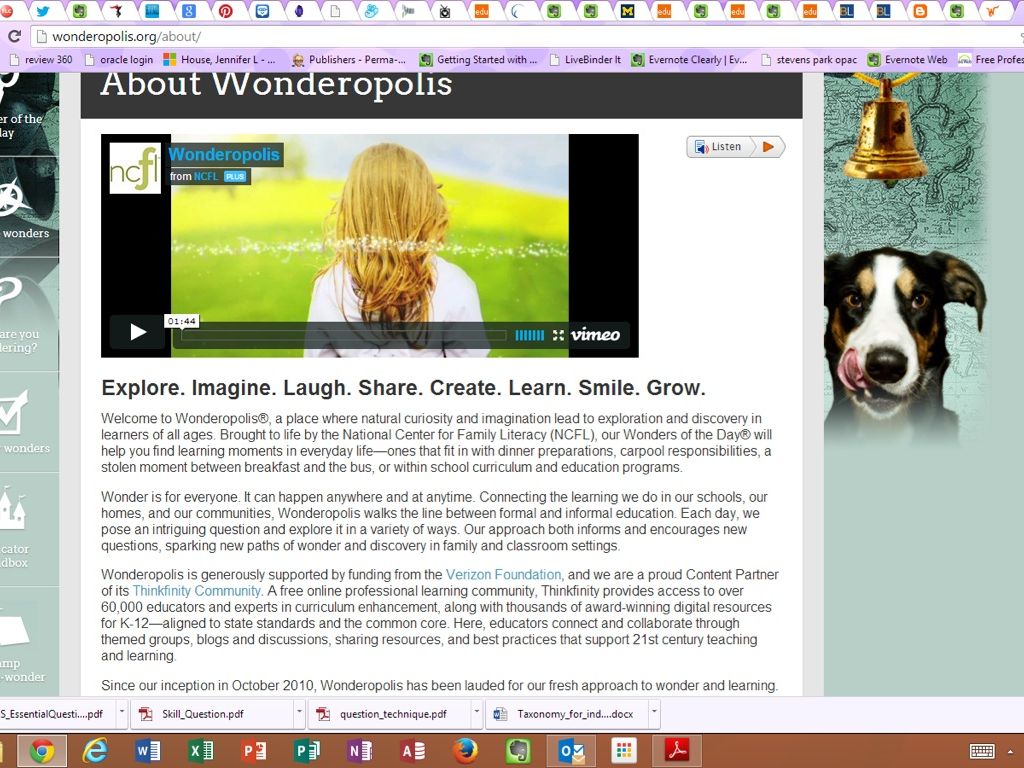The image size is (1024, 768).
Task: Toggle fullscreen on the video player
Action: (x=558, y=335)
